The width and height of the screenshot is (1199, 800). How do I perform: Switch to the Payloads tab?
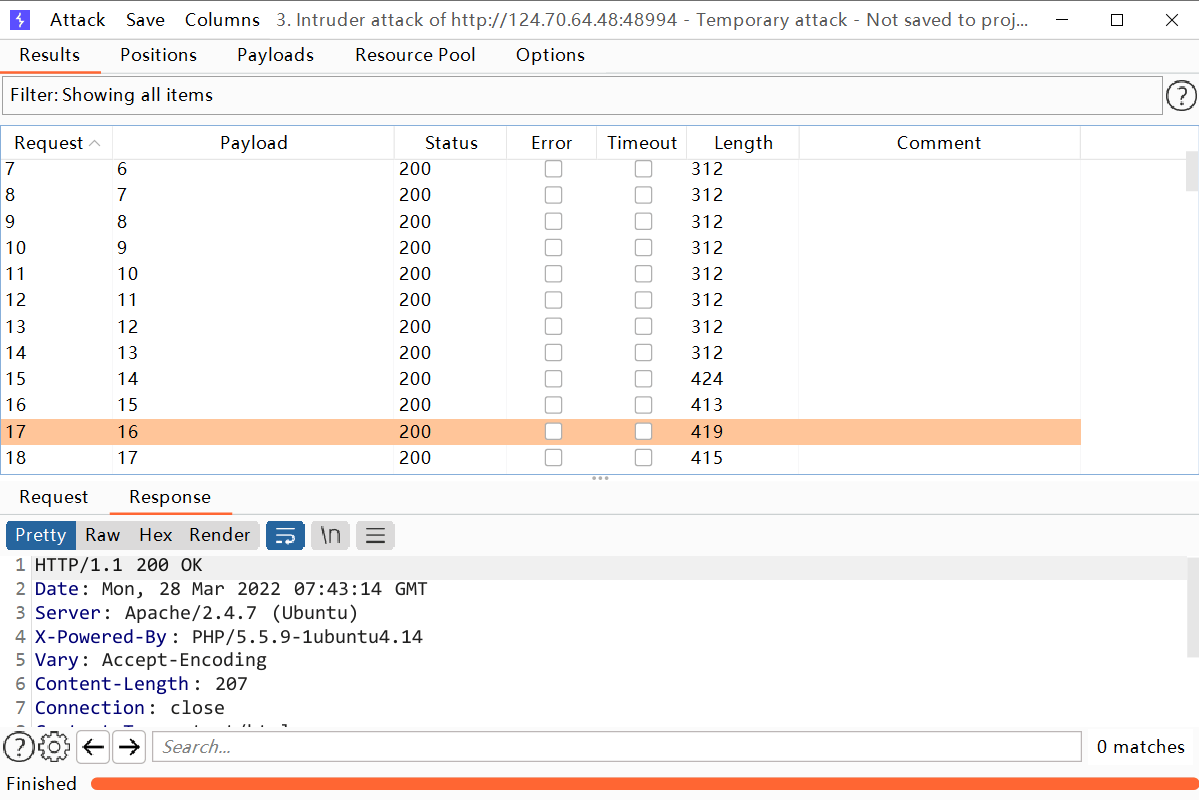(275, 55)
